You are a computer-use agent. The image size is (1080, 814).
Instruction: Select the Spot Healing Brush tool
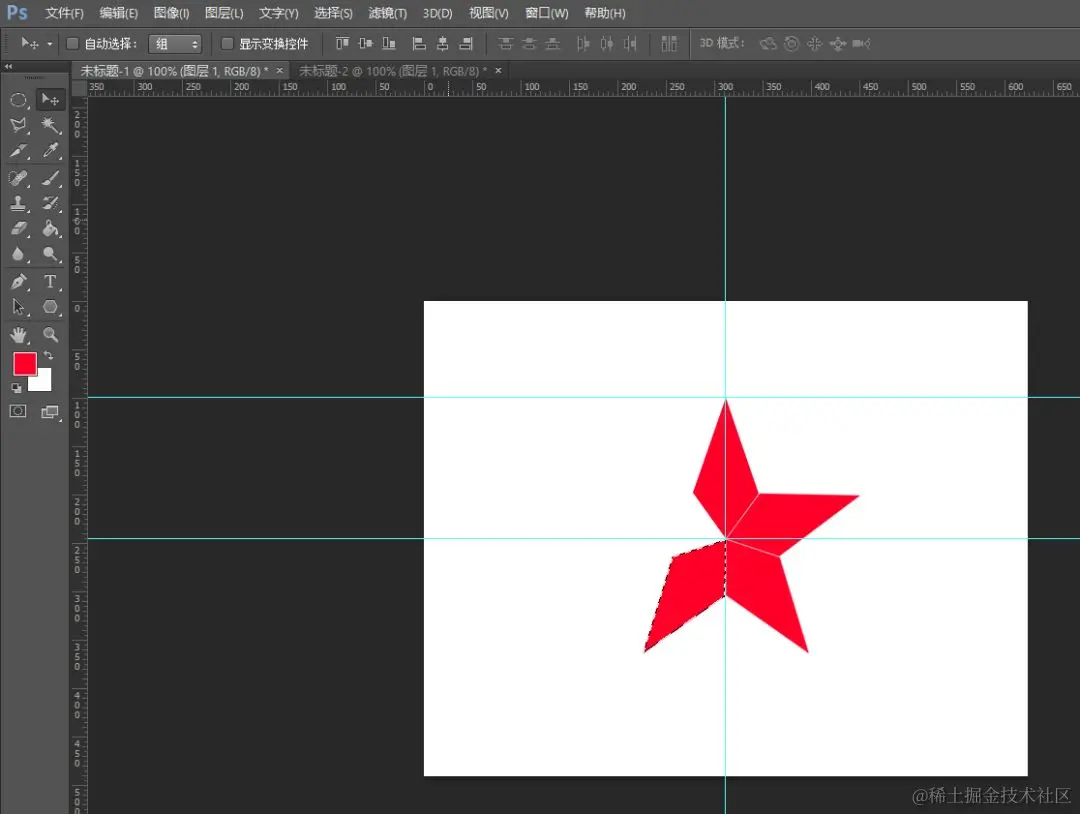tap(19, 178)
